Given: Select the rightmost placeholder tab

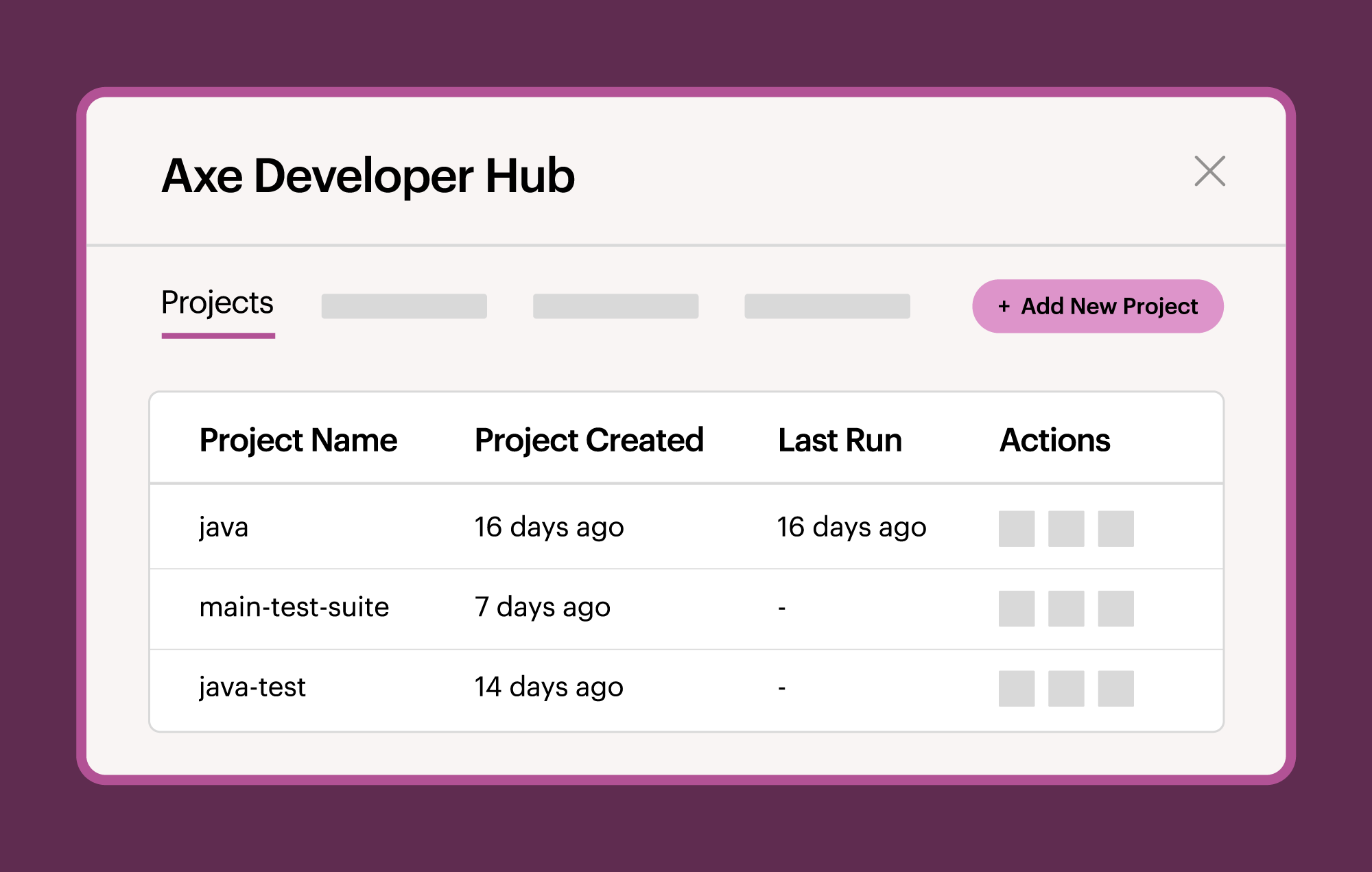Looking at the screenshot, I should [827, 306].
